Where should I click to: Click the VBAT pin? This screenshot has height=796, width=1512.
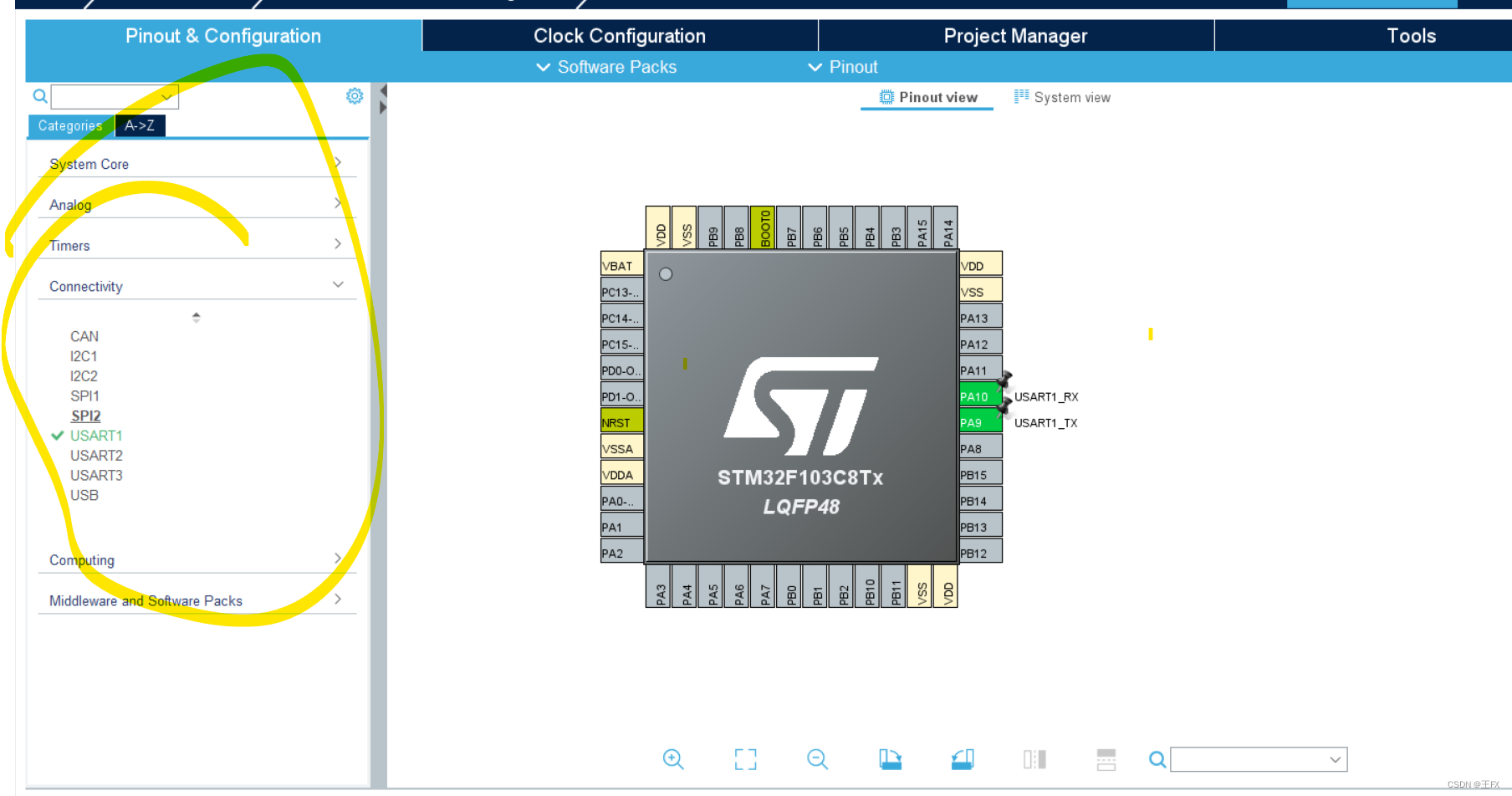[622, 263]
